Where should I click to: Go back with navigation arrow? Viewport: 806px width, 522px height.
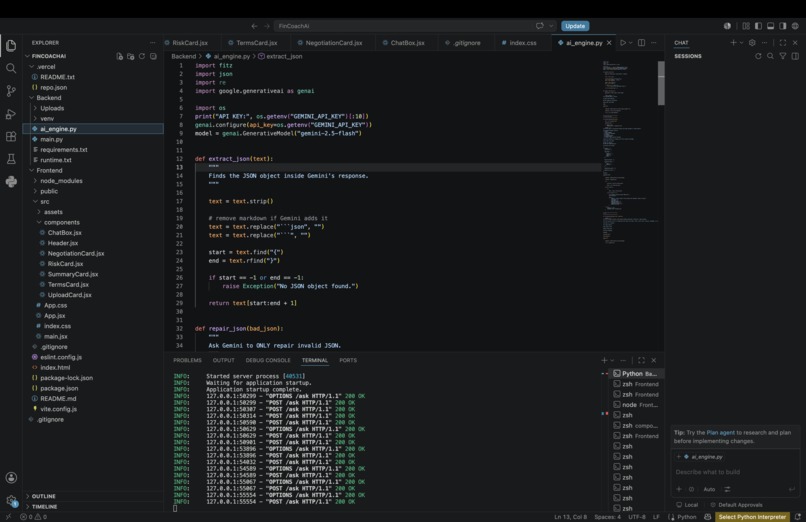click(254, 26)
